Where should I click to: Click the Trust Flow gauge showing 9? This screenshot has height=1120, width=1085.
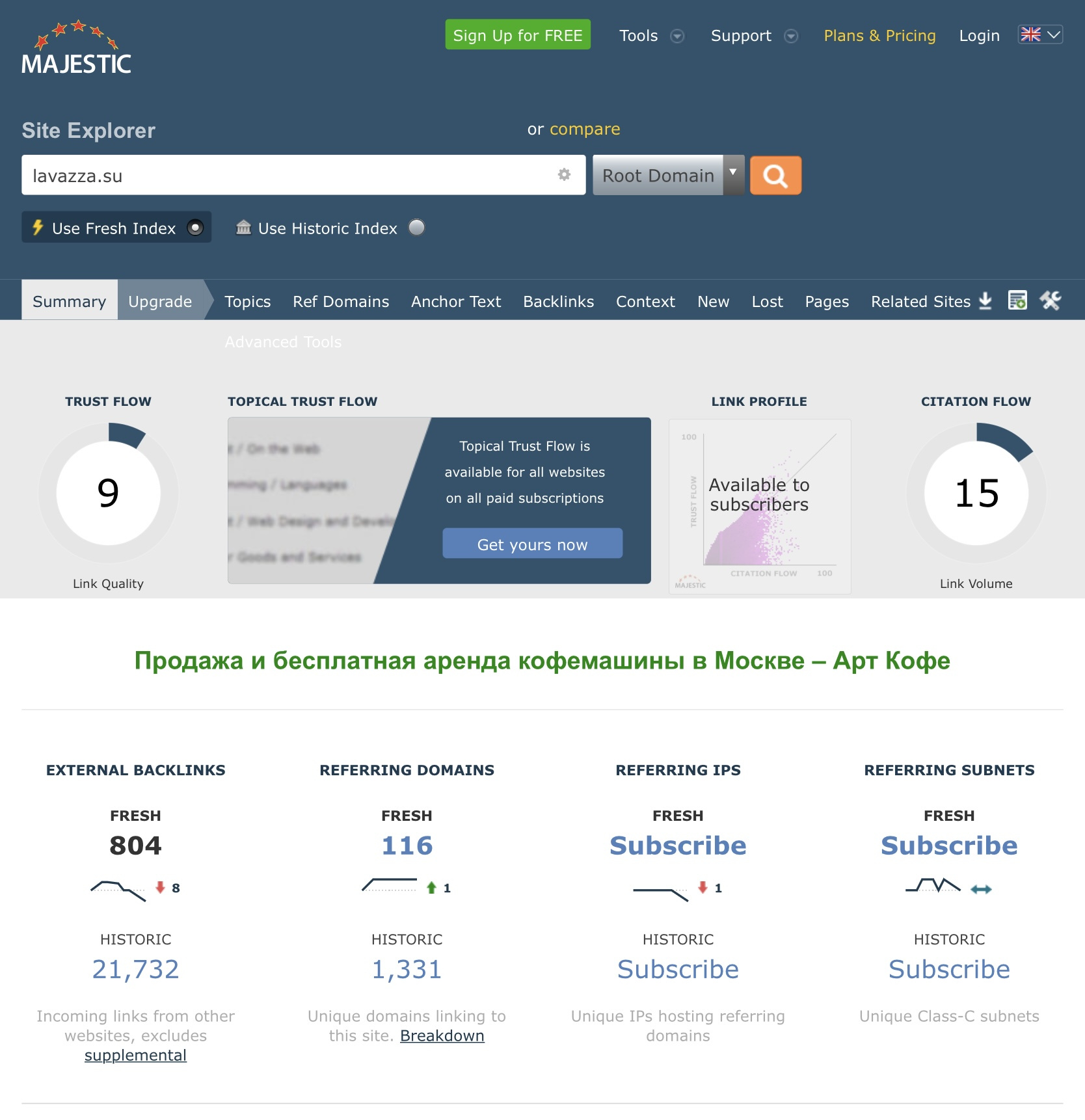(108, 492)
